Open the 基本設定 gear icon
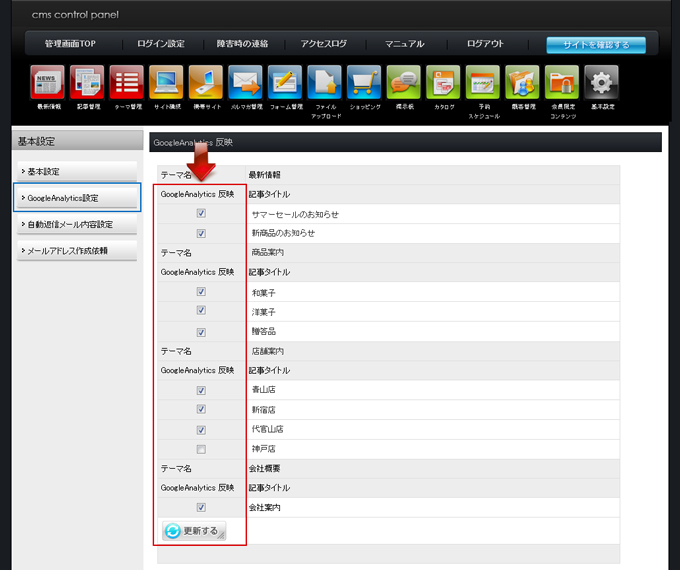Viewport: 680px width, 570px height. tap(601, 82)
